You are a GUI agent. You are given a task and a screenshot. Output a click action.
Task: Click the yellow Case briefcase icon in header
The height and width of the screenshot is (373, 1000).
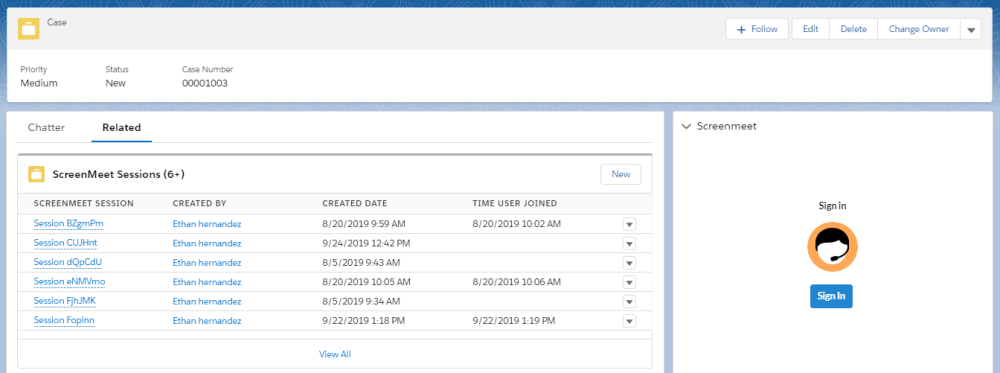(x=29, y=29)
